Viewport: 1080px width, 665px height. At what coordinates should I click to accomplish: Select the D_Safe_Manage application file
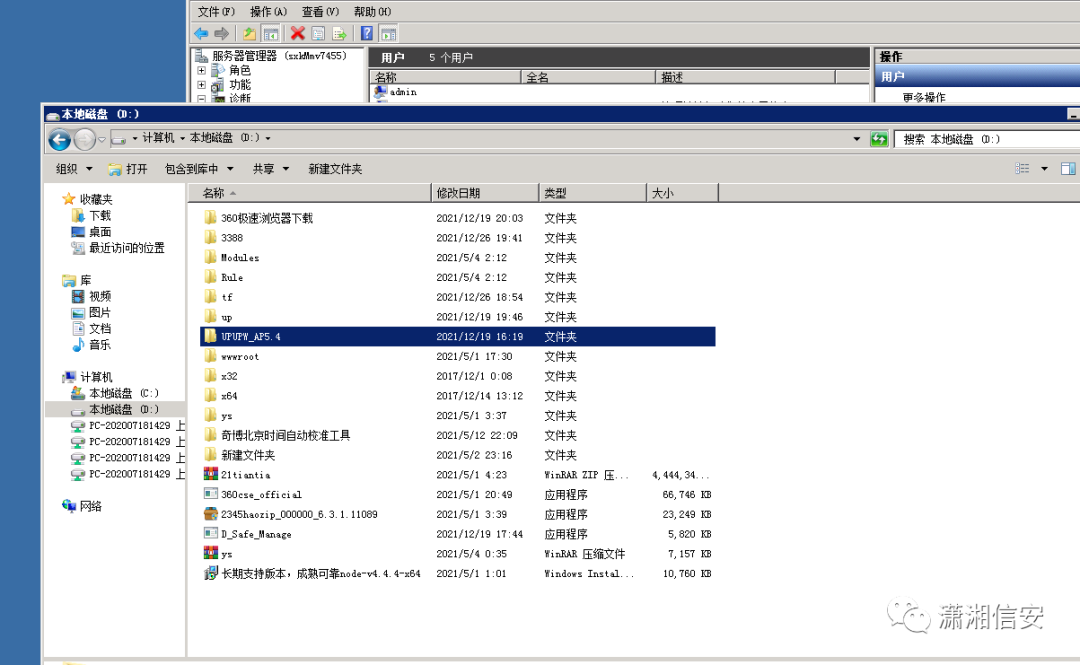[x=256, y=534]
